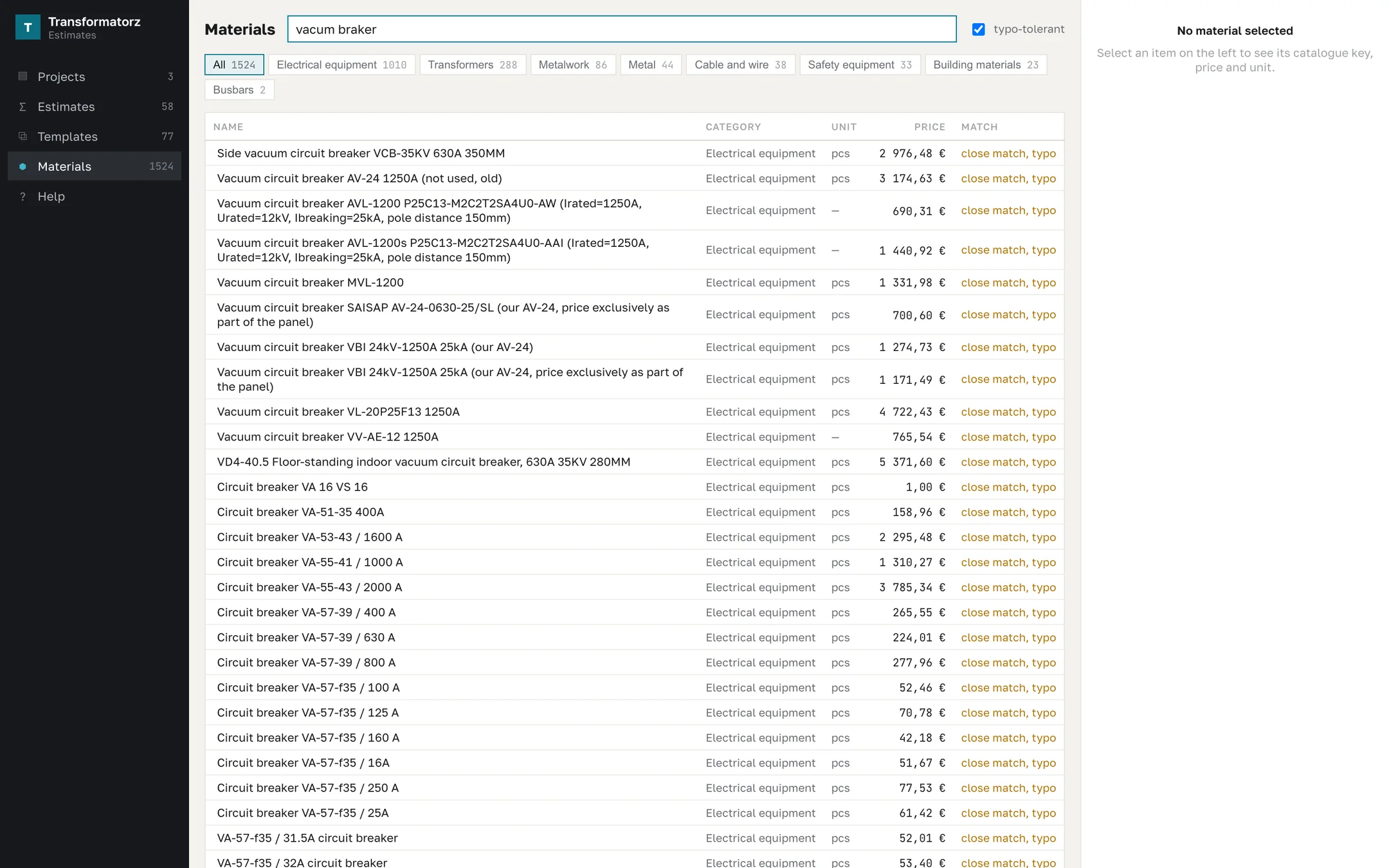Filter by Cable and wire category

[x=741, y=65]
